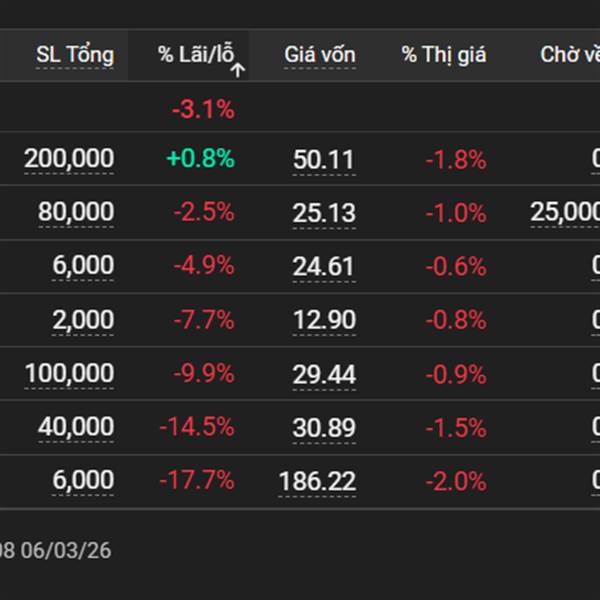Screen dimensions: 600x600
Task: Click the sort arrow on % Lãi/lỗ column
Action: (x=238, y=70)
